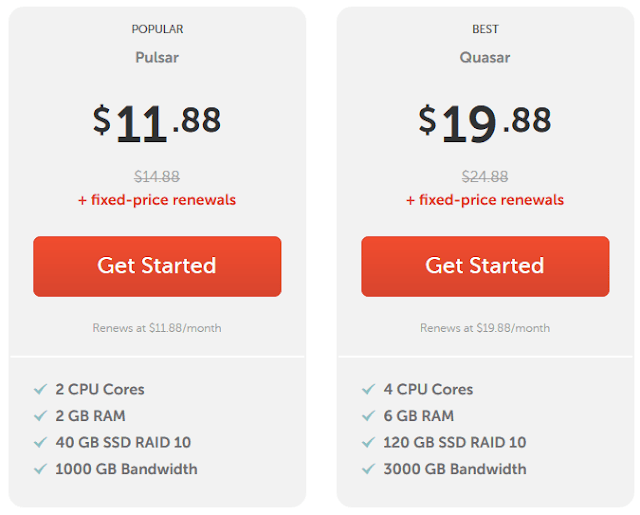Click Pulsar's fixed-price renewals text
The height and width of the screenshot is (515, 640).
point(157,200)
